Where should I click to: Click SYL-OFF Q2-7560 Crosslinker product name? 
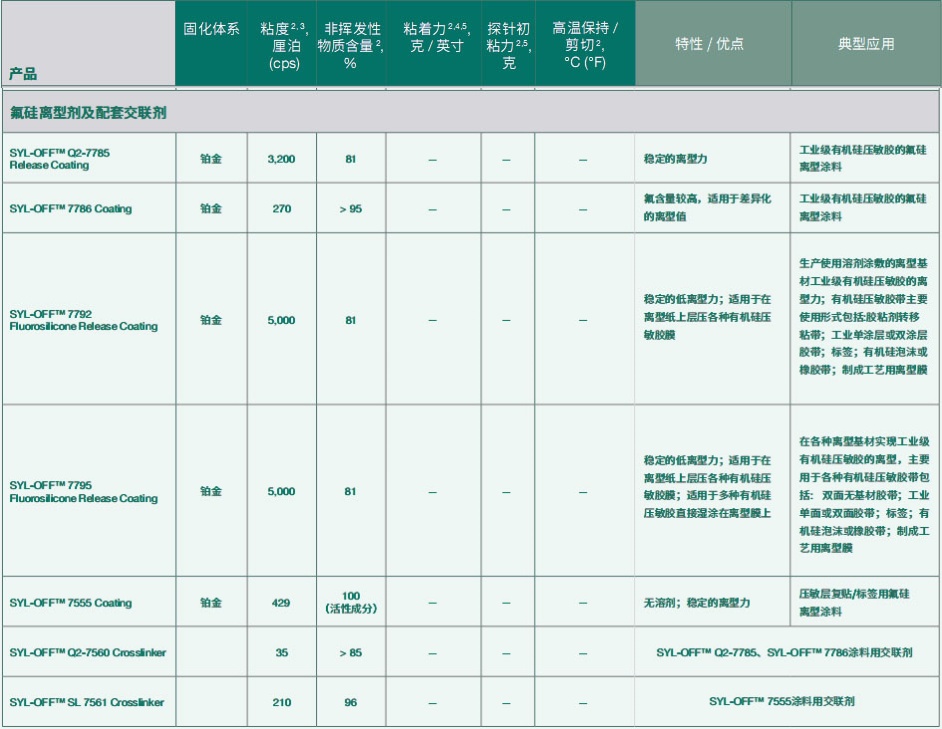tap(88, 653)
